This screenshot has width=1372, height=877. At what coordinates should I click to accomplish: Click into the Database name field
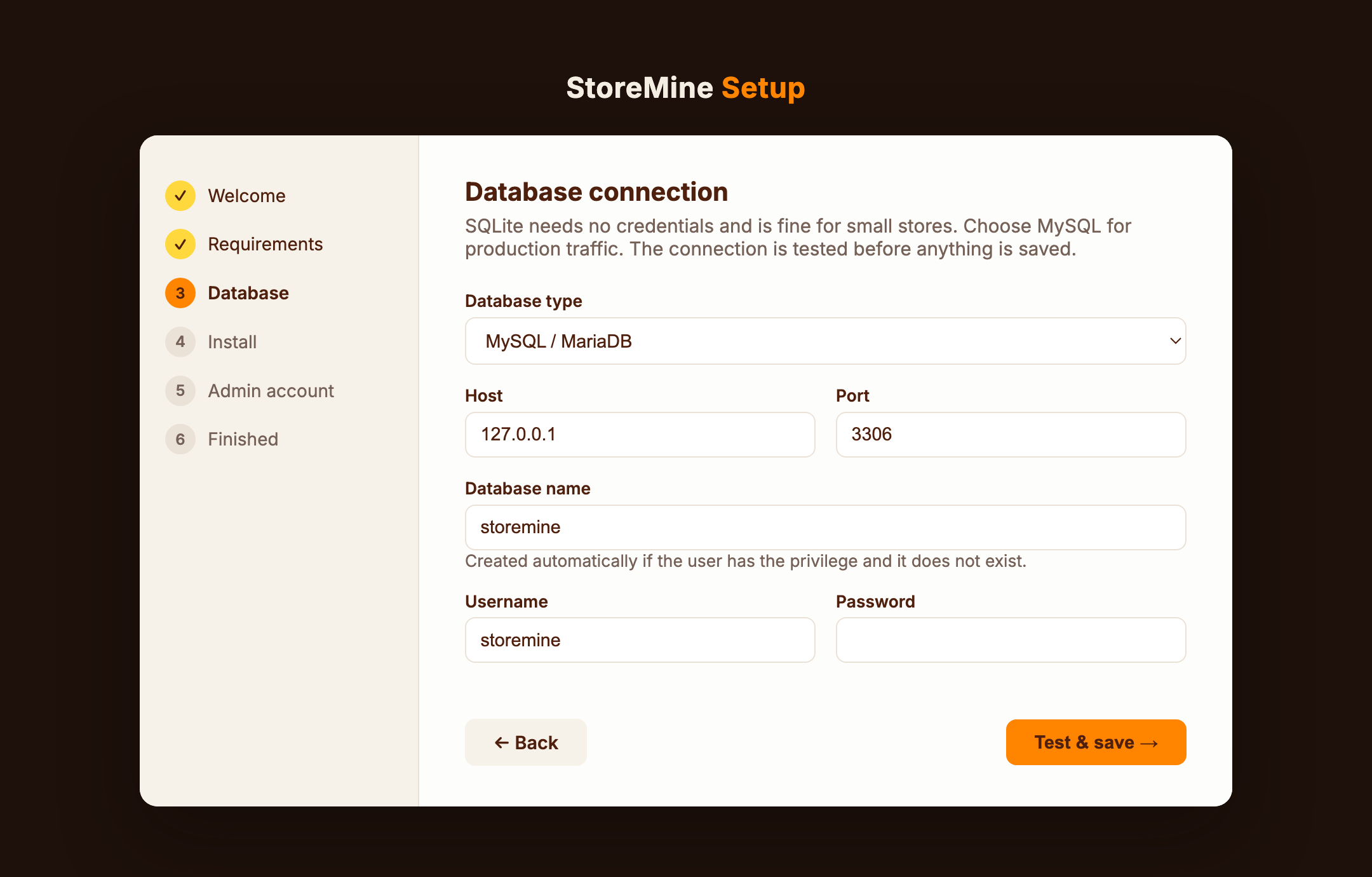click(x=825, y=527)
